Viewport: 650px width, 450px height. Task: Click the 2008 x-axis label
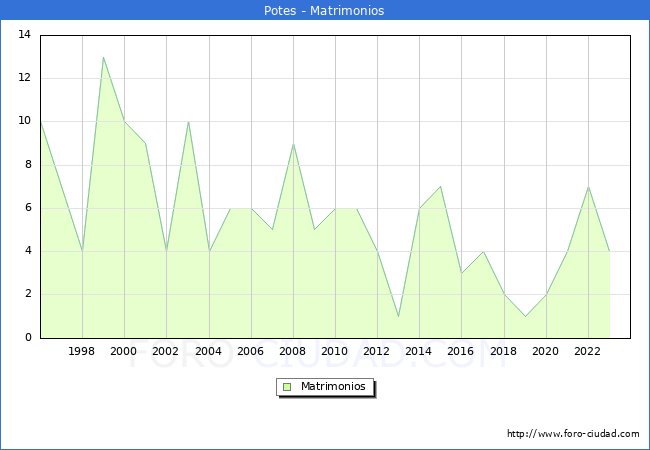293,351
